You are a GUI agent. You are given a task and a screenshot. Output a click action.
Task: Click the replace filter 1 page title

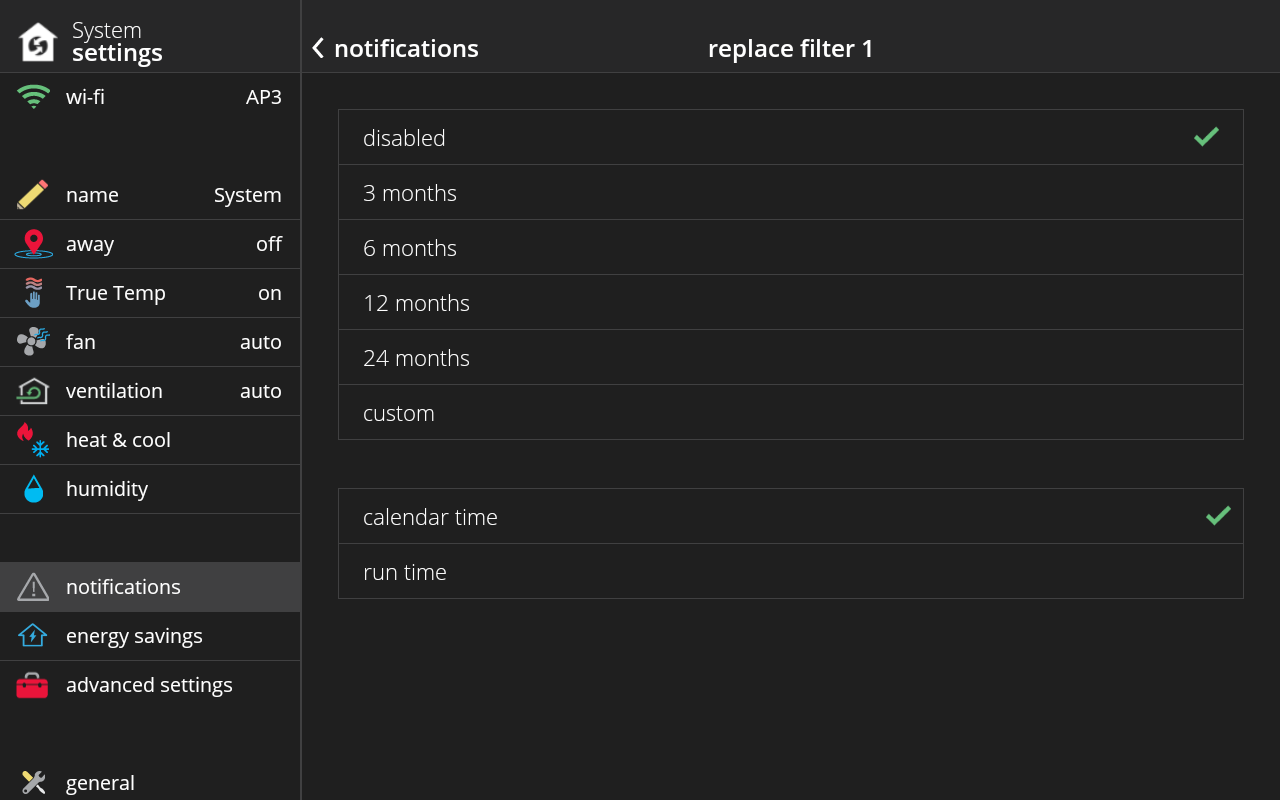click(x=791, y=48)
